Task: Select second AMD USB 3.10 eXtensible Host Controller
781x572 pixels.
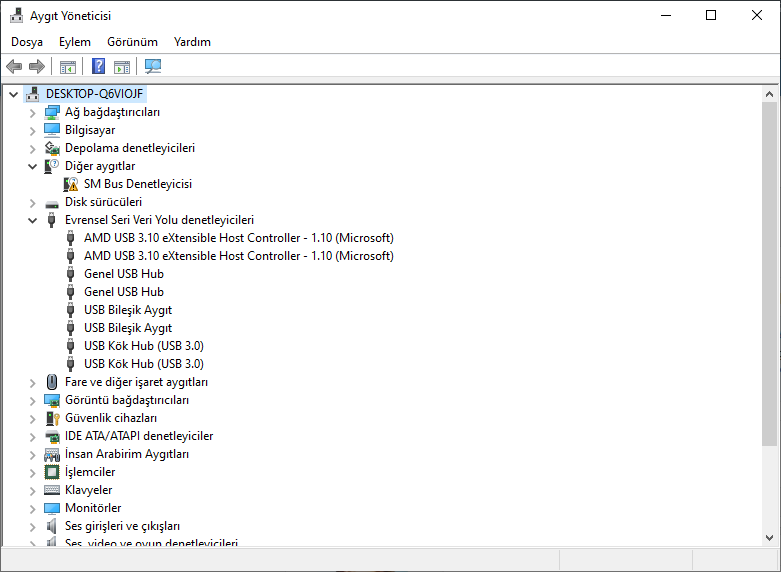Action: coord(239,256)
